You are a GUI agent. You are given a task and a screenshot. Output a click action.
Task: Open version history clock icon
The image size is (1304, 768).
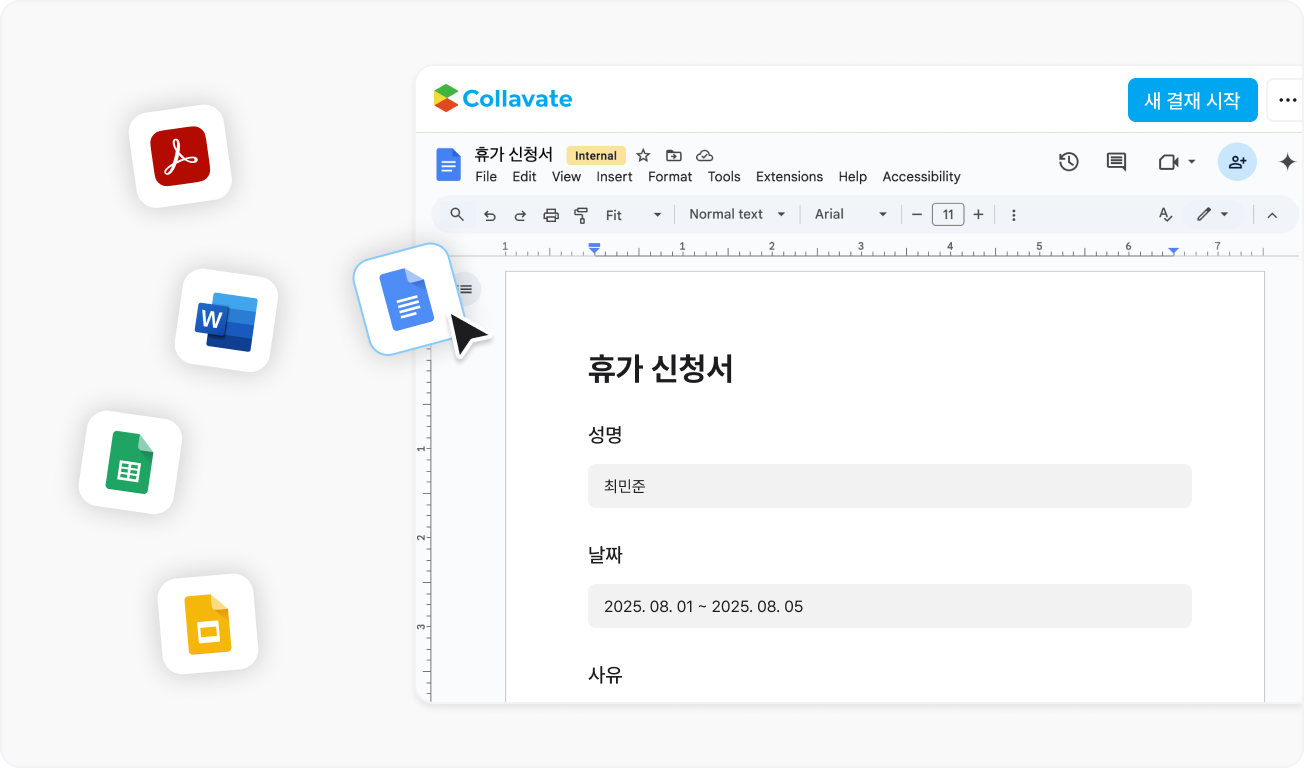pyautogui.click(x=1069, y=161)
